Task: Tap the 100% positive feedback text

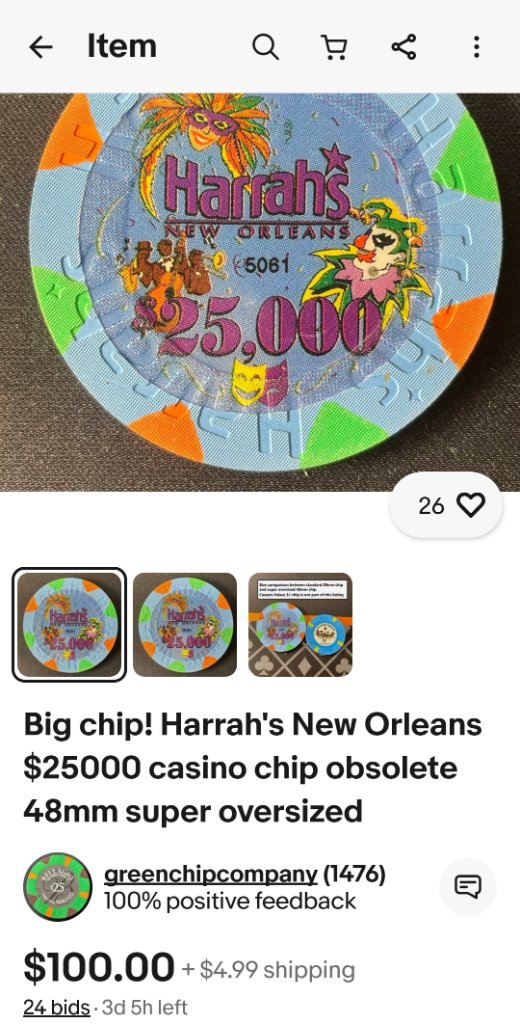Action: click(230, 902)
